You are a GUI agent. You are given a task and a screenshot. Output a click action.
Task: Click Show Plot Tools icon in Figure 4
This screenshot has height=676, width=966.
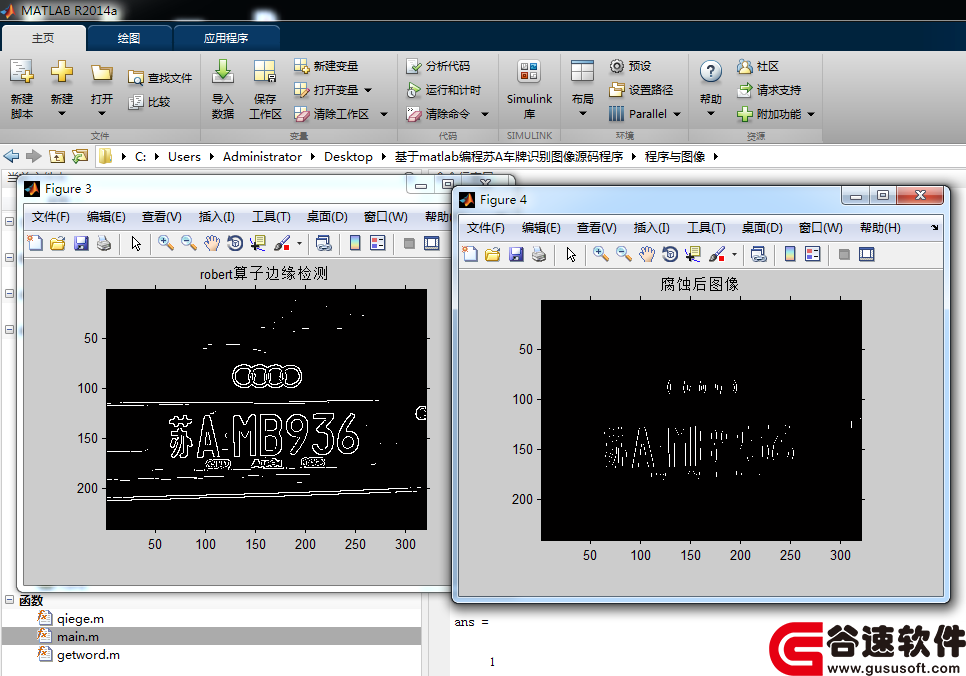click(x=867, y=255)
